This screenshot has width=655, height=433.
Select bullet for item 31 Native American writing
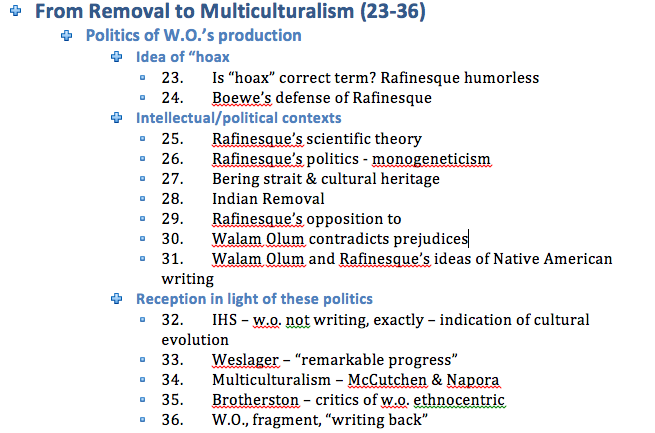tap(142, 258)
